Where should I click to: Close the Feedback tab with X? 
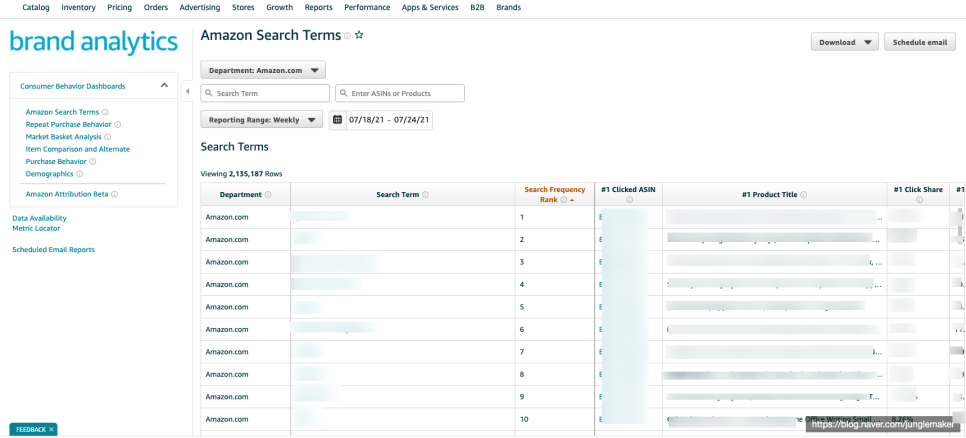(52, 429)
